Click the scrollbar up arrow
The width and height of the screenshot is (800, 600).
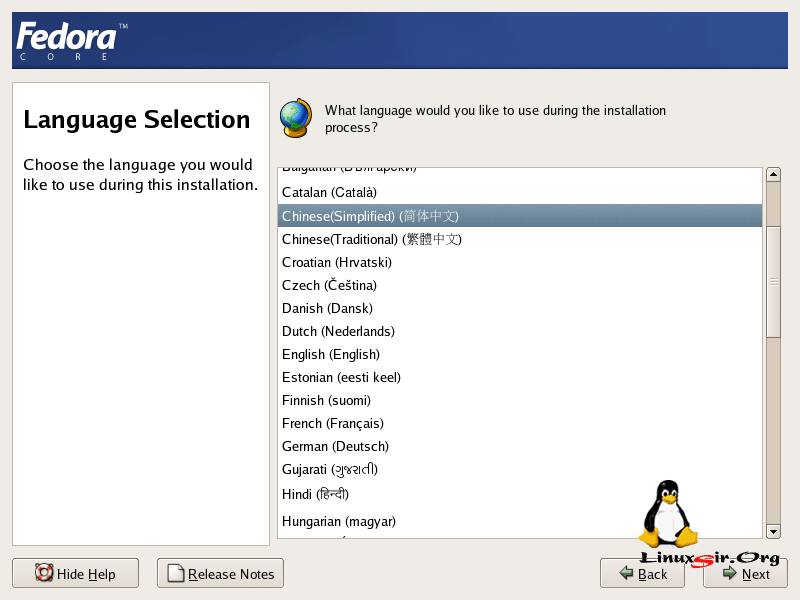pyautogui.click(x=773, y=174)
